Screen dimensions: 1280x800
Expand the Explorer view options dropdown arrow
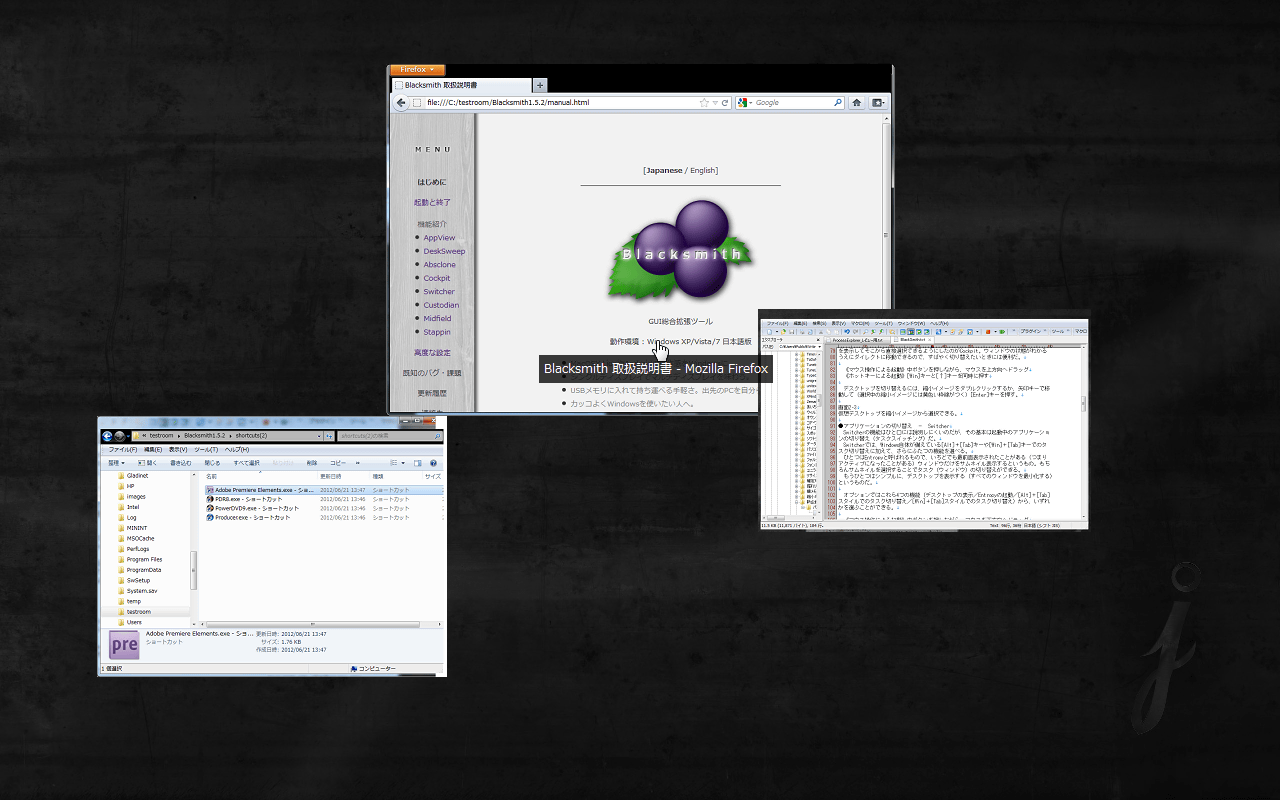pyautogui.click(x=405, y=463)
